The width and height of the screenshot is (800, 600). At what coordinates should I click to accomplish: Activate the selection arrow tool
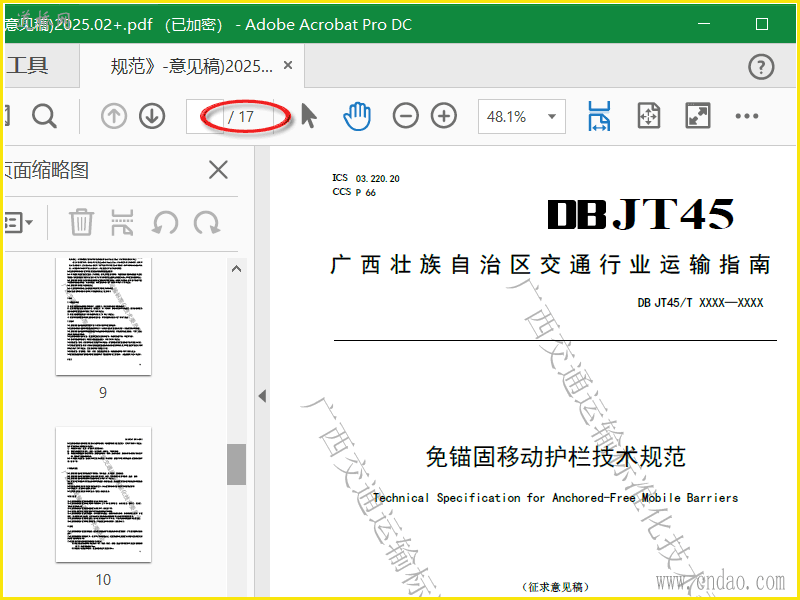[x=309, y=115]
